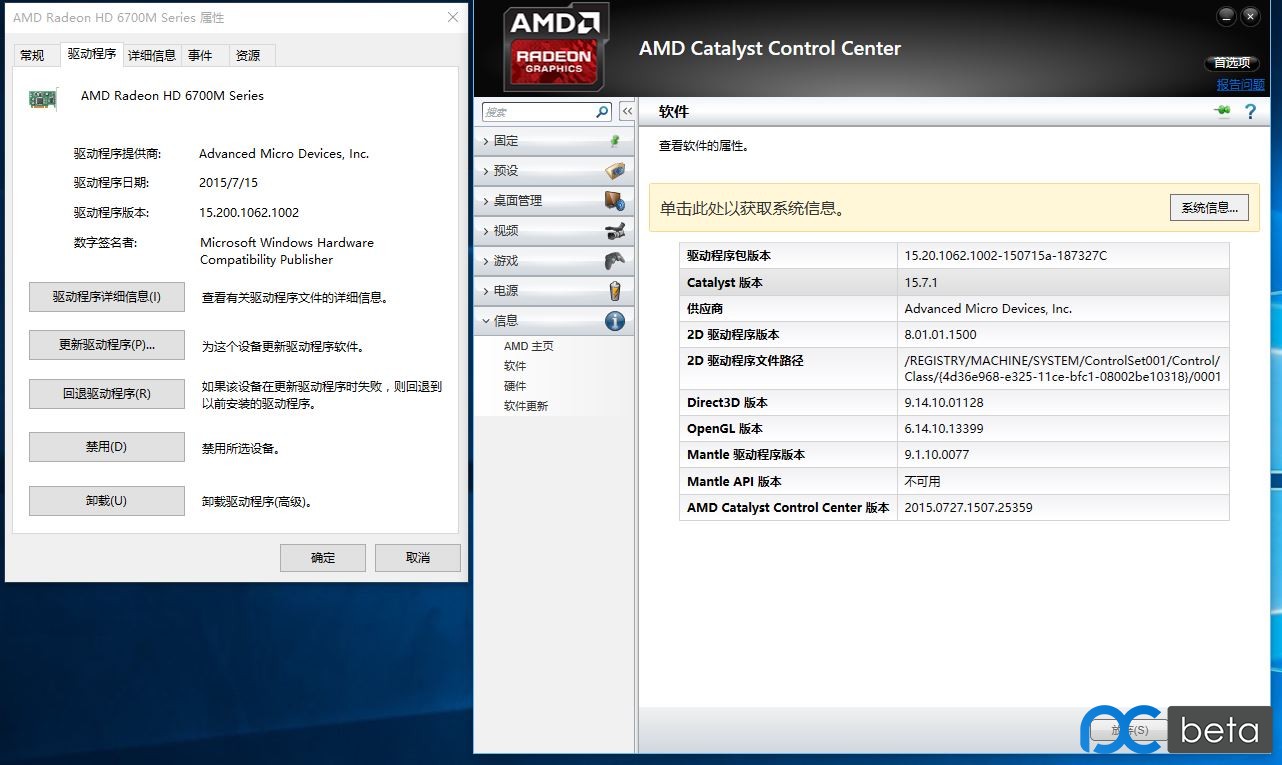Click the yellow 单击此处以获取系统信息 banner
Image resolution: width=1282 pixels, height=765 pixels.
point(954,208)
